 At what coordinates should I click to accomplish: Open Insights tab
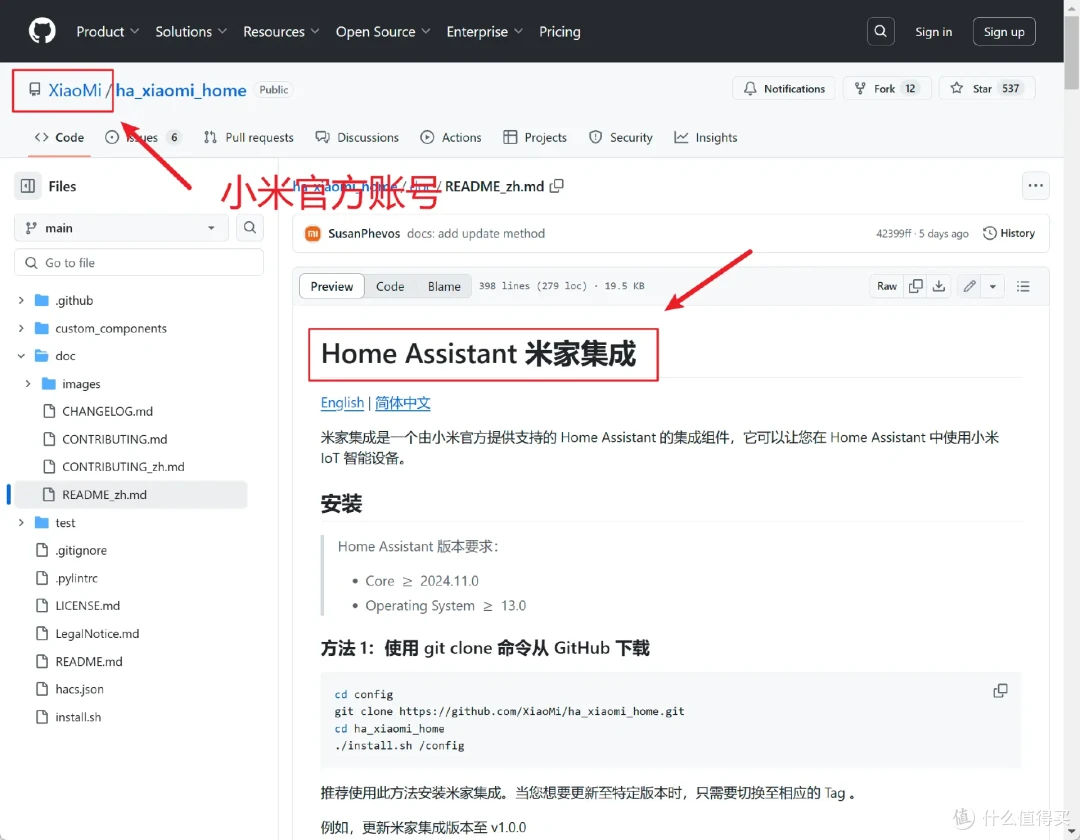coord(706,137)
